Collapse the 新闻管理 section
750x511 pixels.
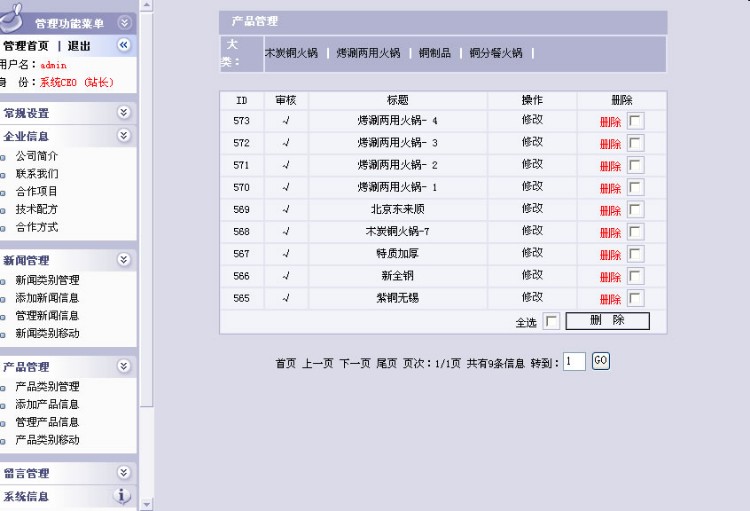point(124,259)
